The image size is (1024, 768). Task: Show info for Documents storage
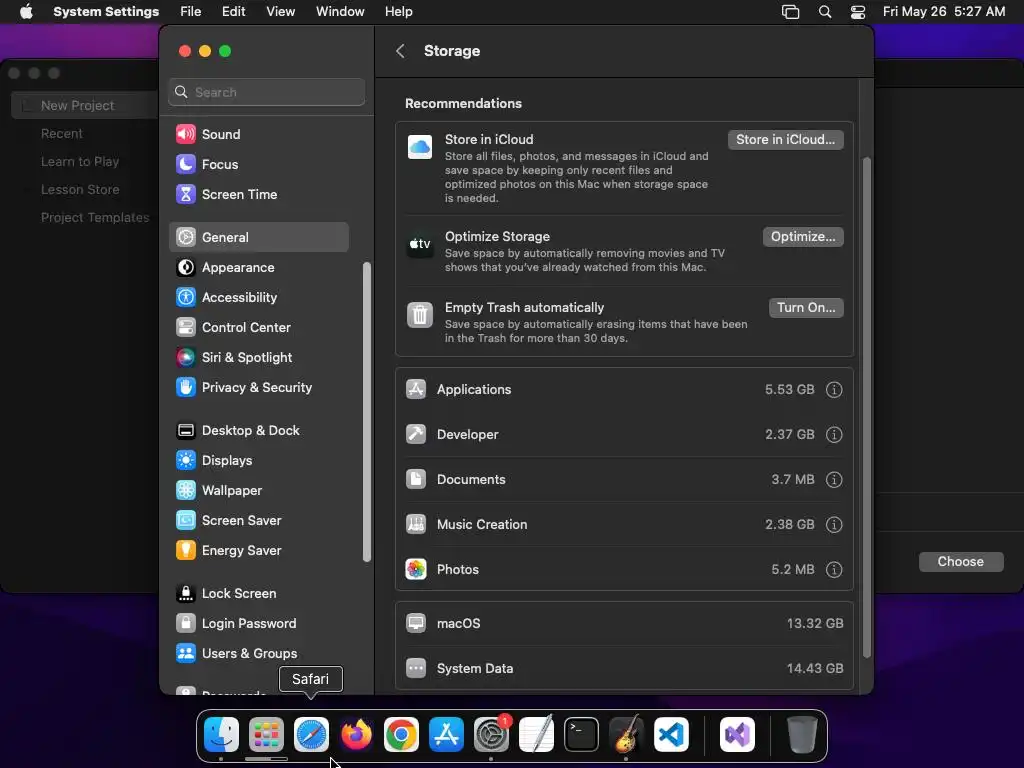[834, 480]
